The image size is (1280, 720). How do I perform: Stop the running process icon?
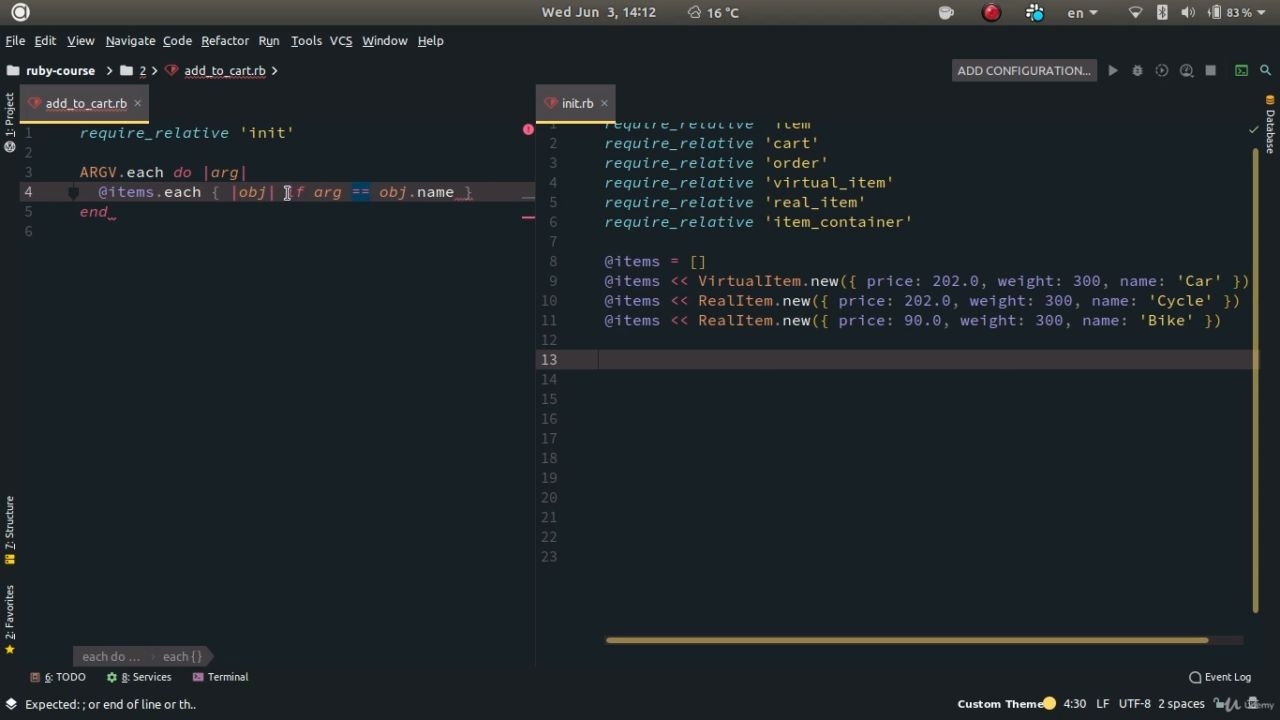(x=1211, y=71)
